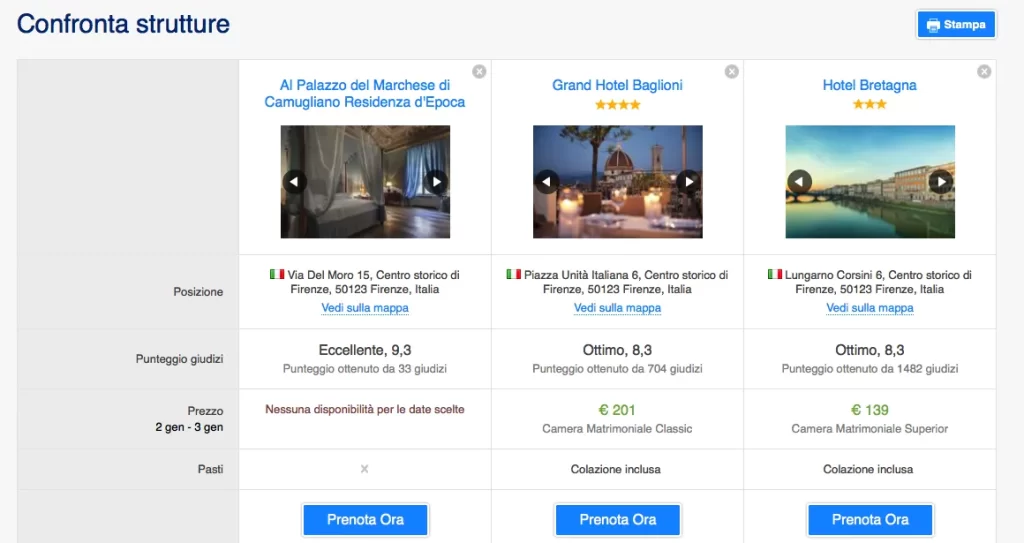Click 'Ottimo, 8,3' for Grand Hotel Baglioni
This screenshot has width=1024, height=543.
617,350
